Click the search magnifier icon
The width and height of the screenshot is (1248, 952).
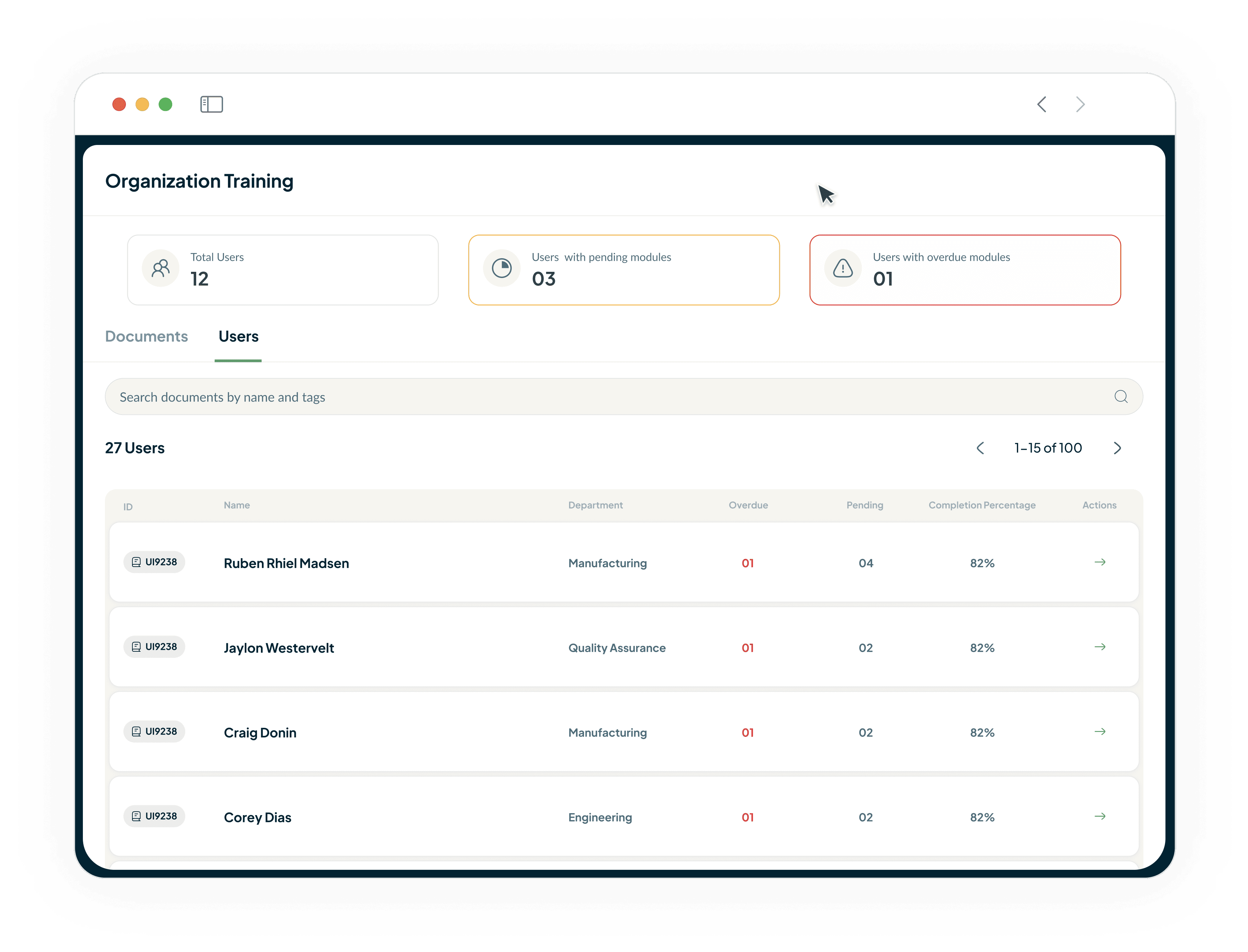pyautogui.click(x=1120, y=397)
